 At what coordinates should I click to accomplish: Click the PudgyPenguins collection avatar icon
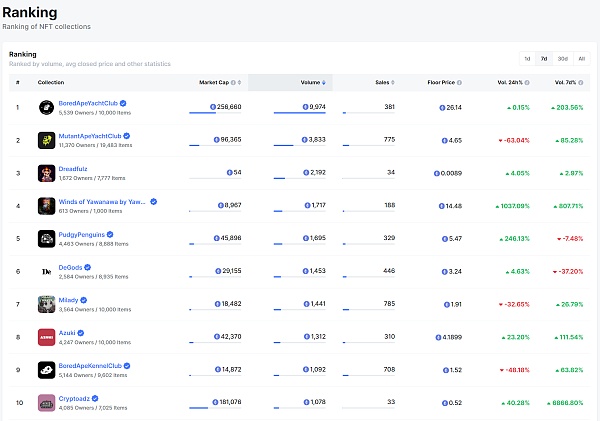tap(46, 238)
